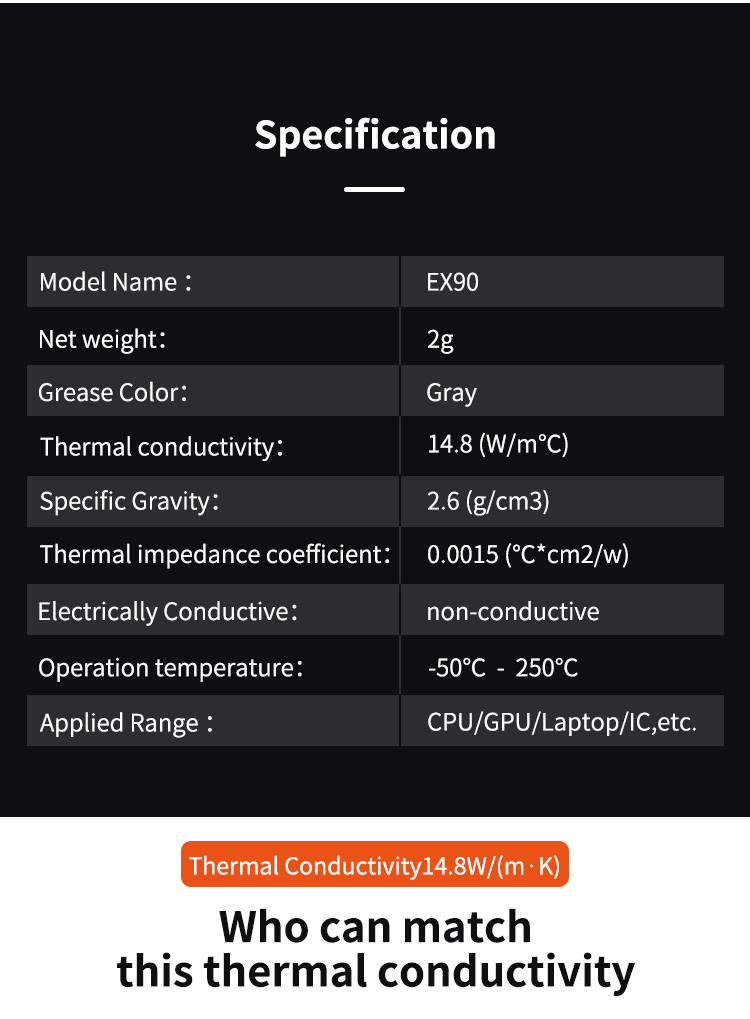Click the 2g weight value
This screenshot has height=1019, width=750.
[x=440, y=339]
